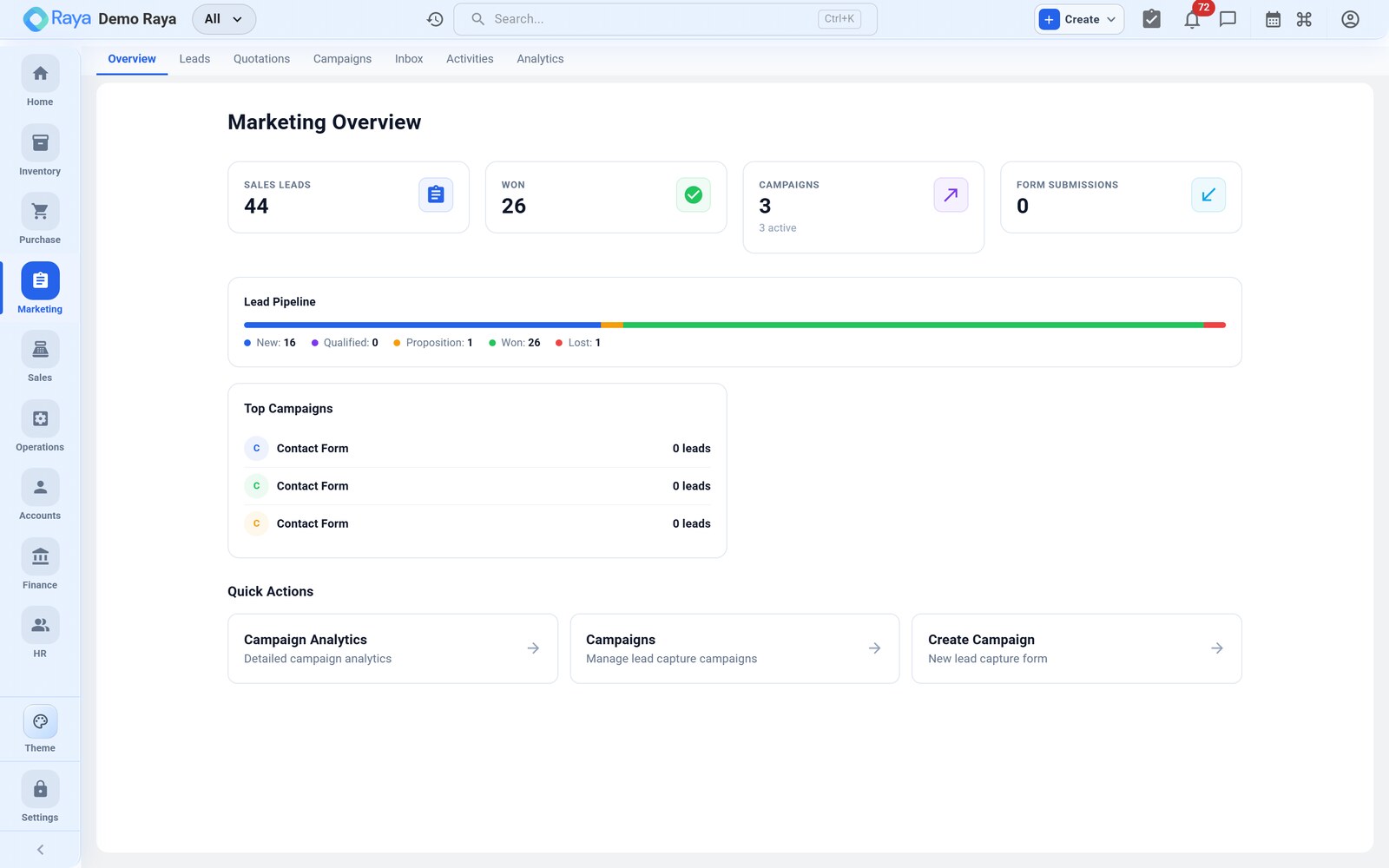
Task: Collapse the sidebar with the chevron
Action: [x=40, y=850]
